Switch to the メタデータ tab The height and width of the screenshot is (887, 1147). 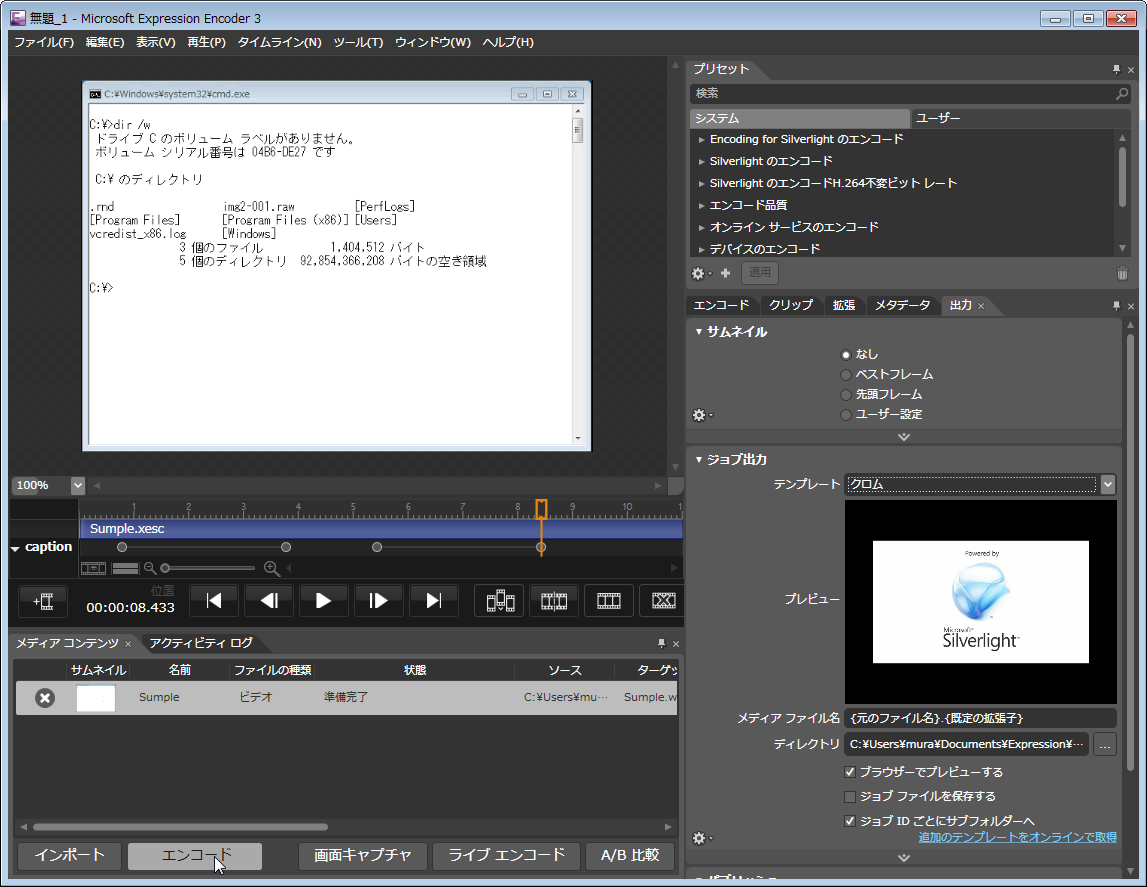tap(903, 306)
